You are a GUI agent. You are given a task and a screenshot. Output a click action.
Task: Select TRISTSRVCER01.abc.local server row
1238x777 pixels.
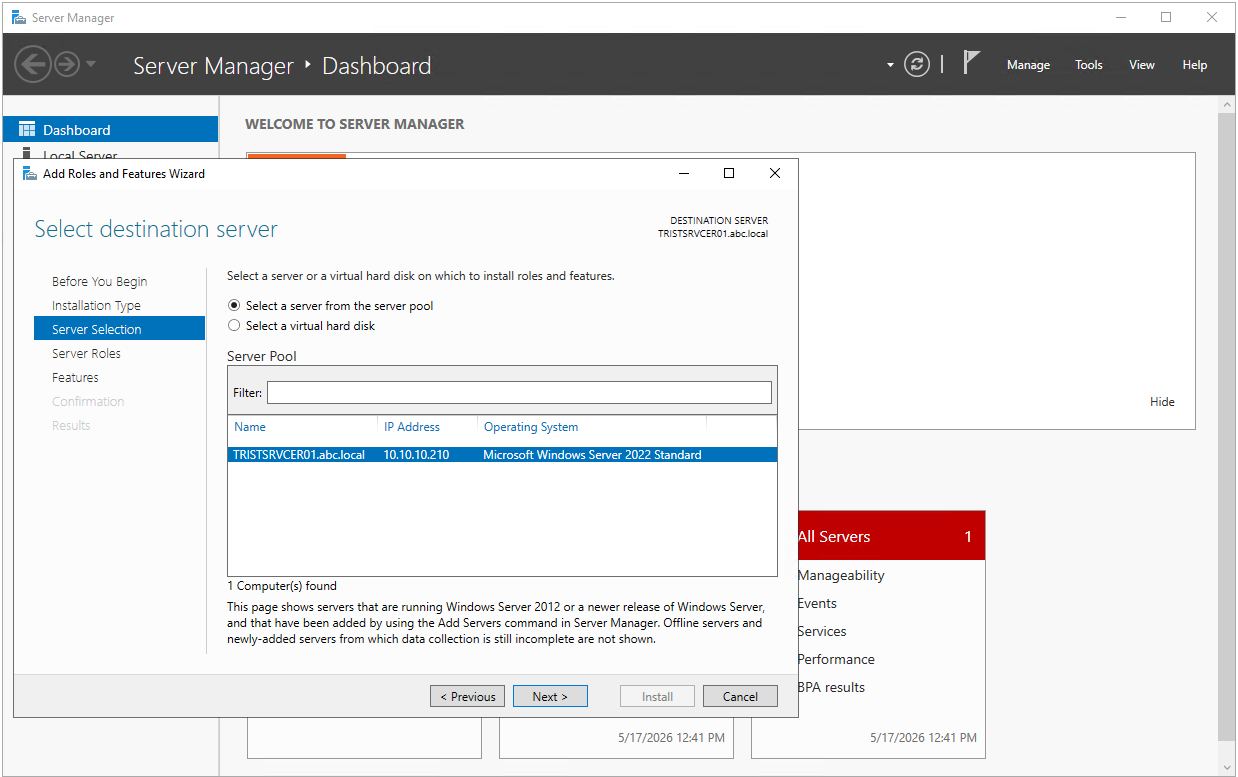point(502,455)
